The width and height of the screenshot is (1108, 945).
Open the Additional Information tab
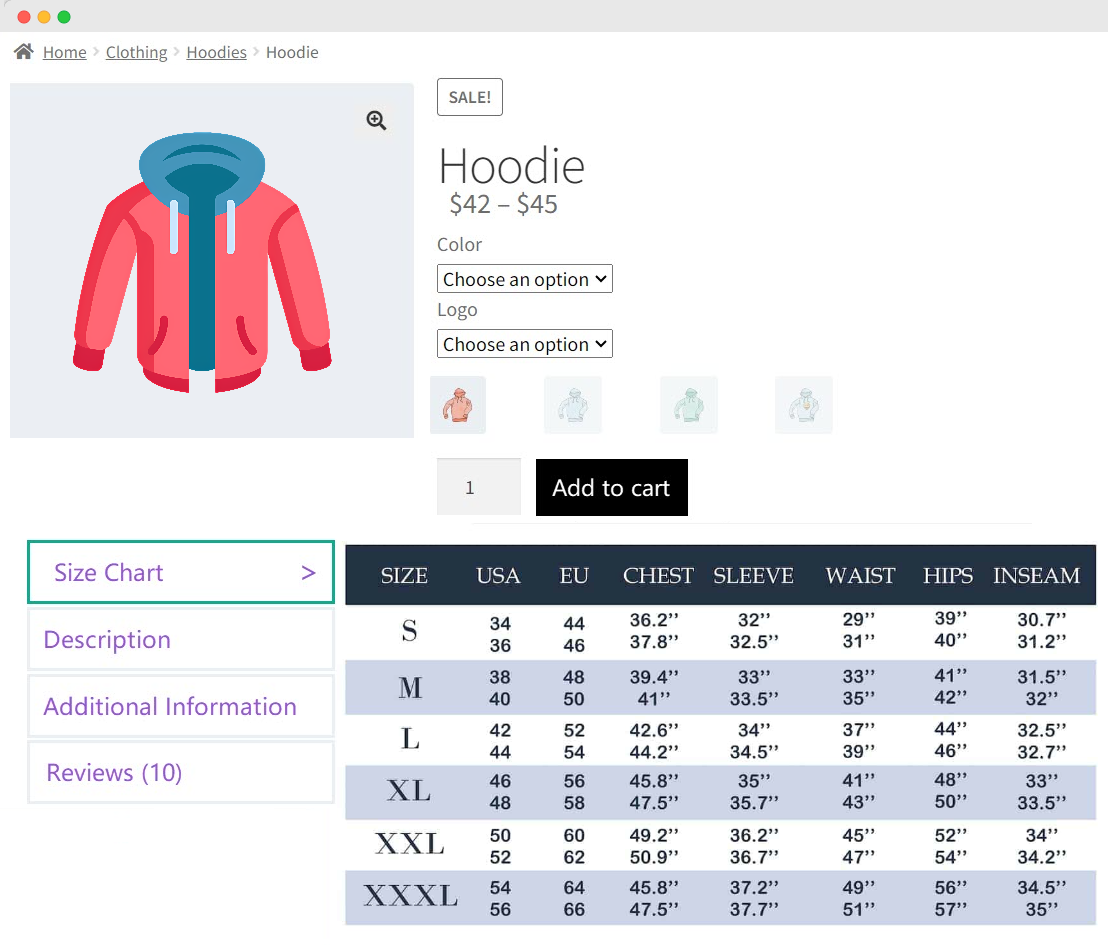coord(180,705)
